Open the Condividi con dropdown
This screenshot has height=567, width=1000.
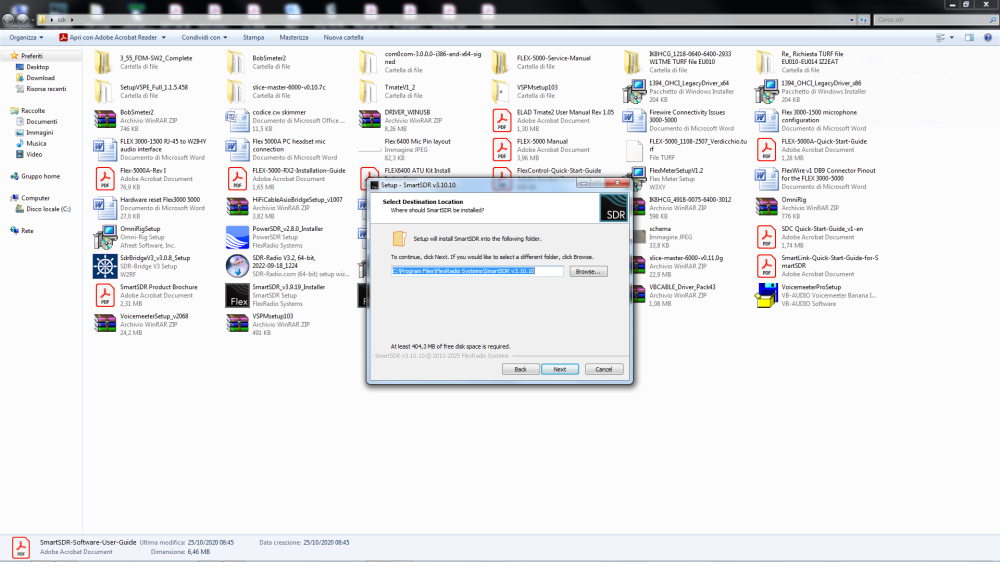(204, 38)
